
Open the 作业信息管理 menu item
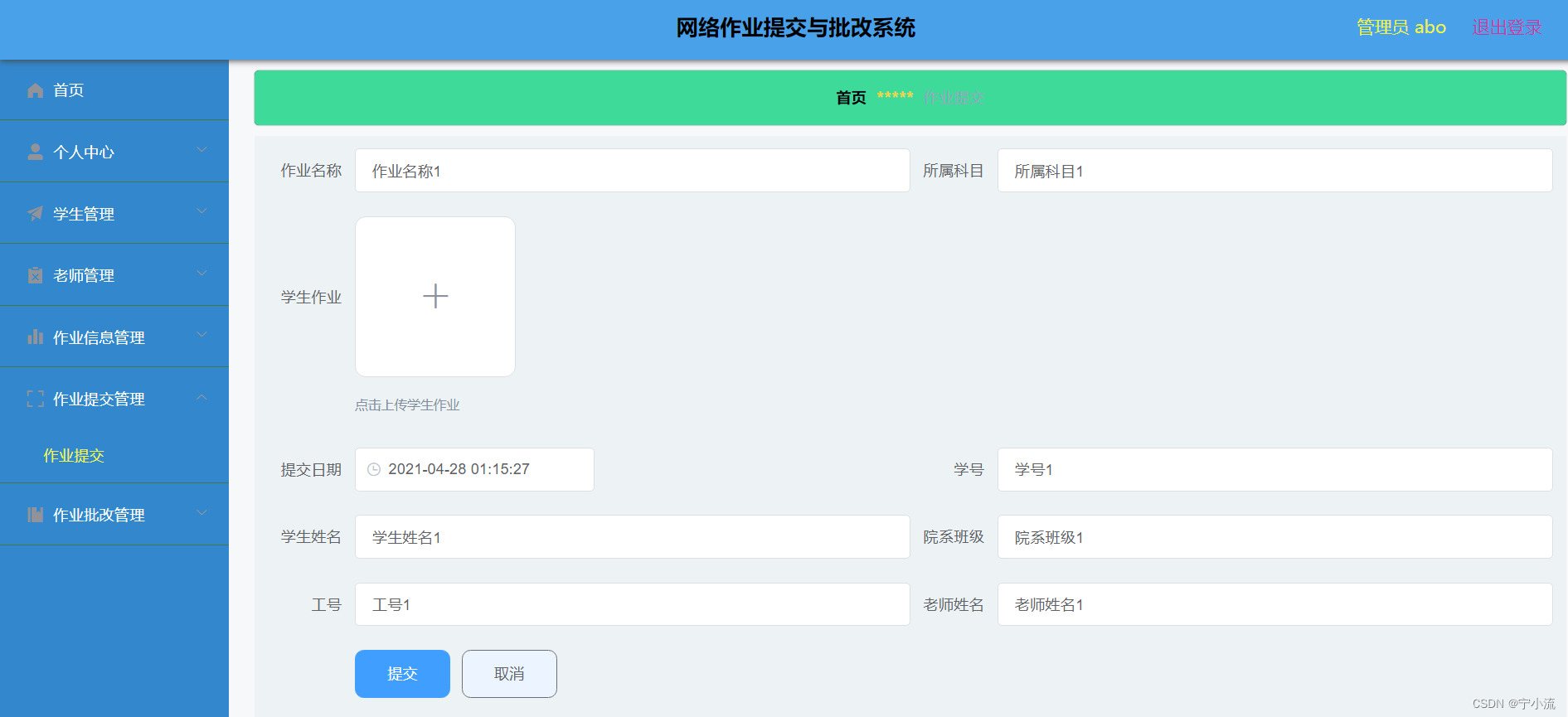(114, 337)
